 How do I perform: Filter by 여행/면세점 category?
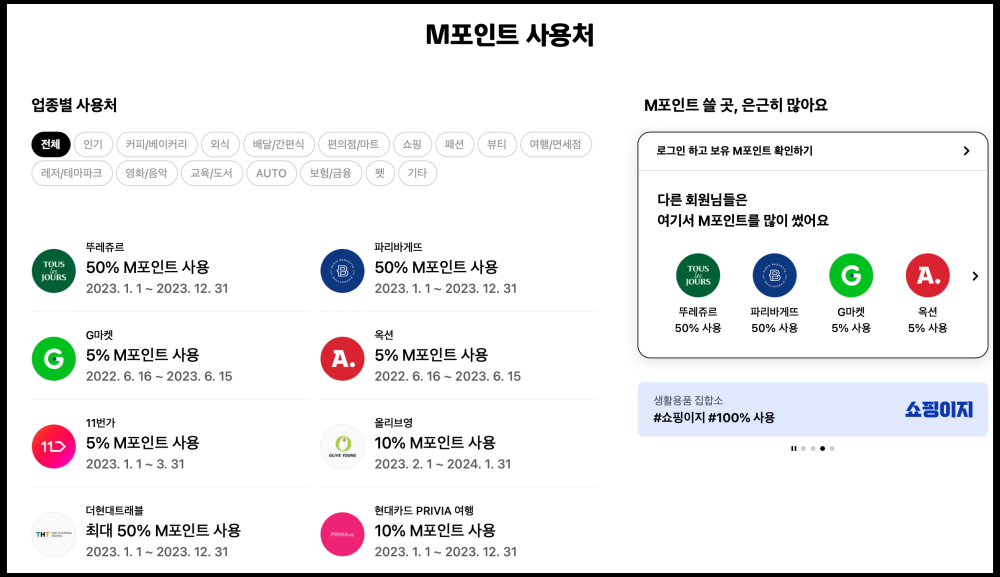coord(555,144)
